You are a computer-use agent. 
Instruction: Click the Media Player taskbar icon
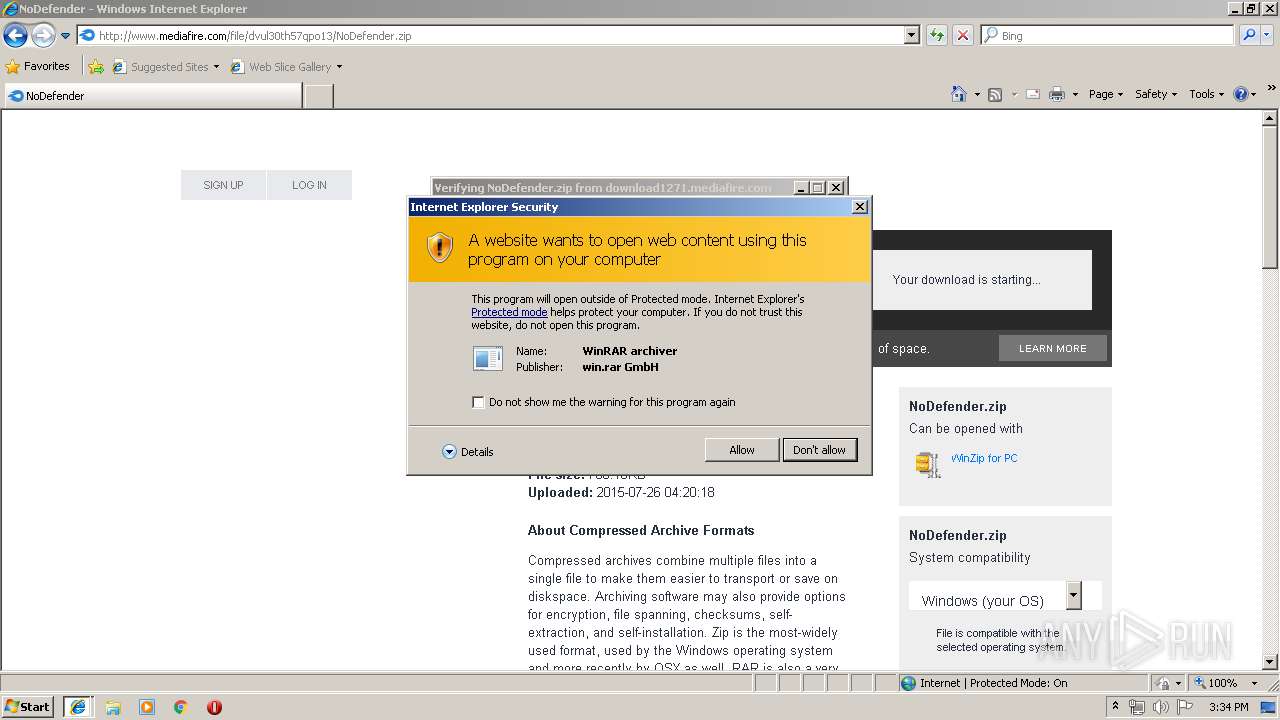tap(147, 707)
